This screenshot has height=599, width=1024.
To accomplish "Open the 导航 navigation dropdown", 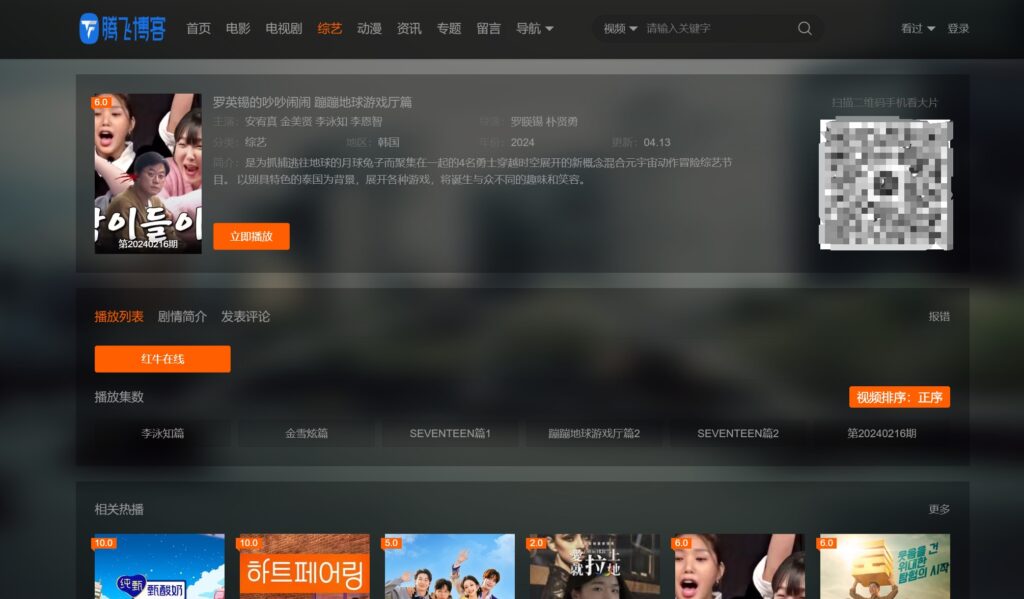I will pyautogui.click(x=528, y=29).
